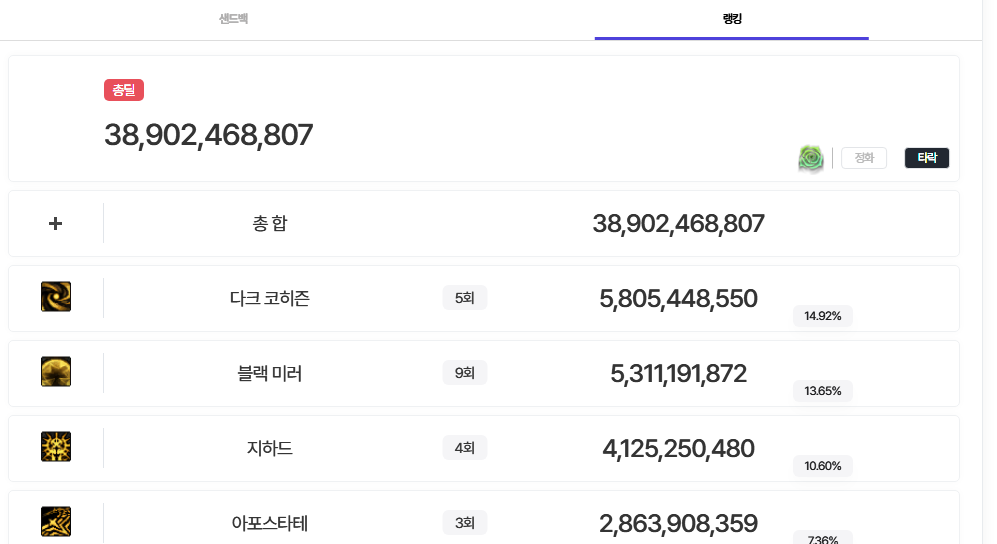Toggle the 타락 option
This screenshot has height=544, width=997.
tap(927, 158)
